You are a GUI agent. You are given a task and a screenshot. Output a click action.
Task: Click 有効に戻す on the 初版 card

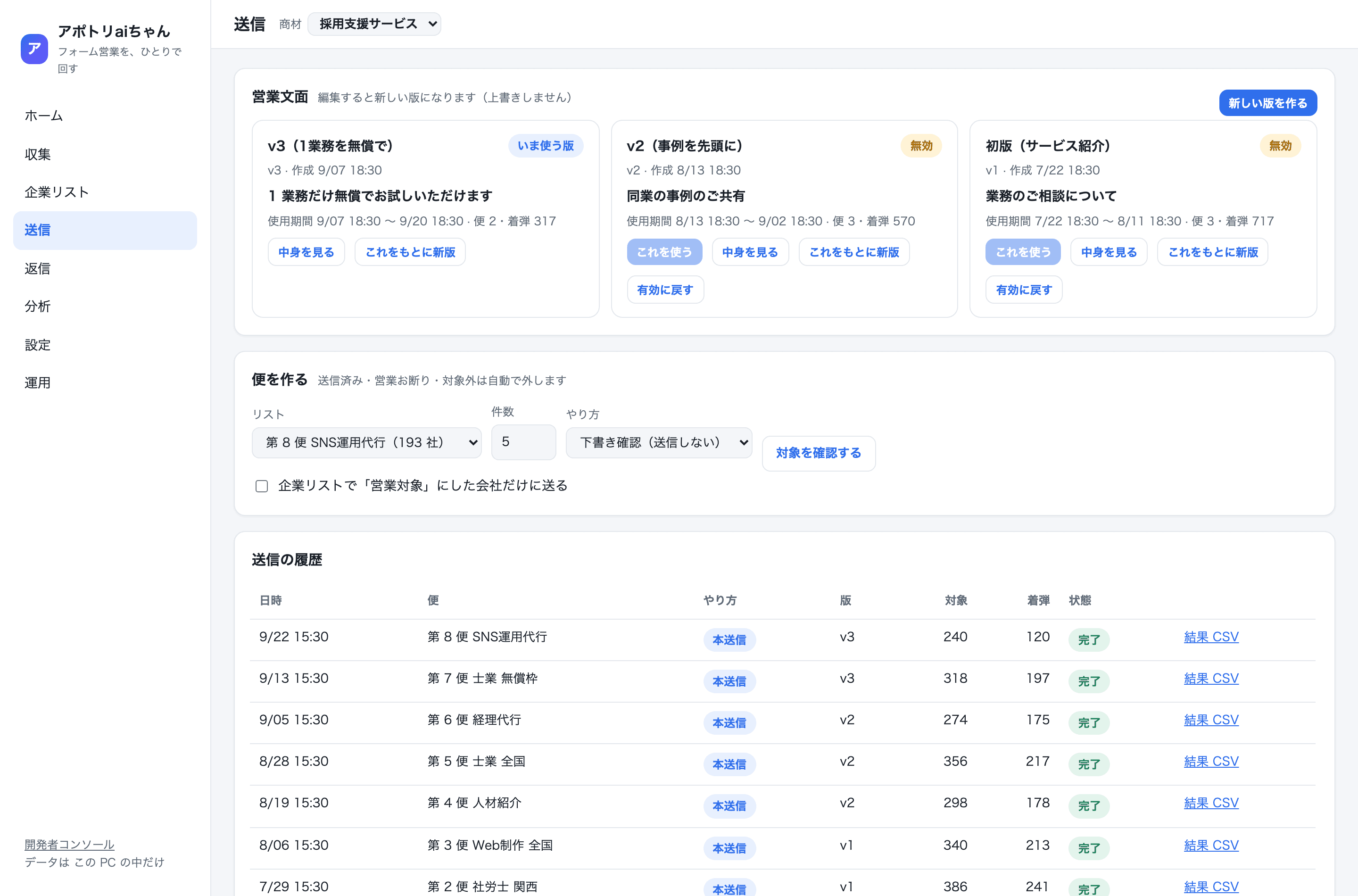[x=1024, y=290]
